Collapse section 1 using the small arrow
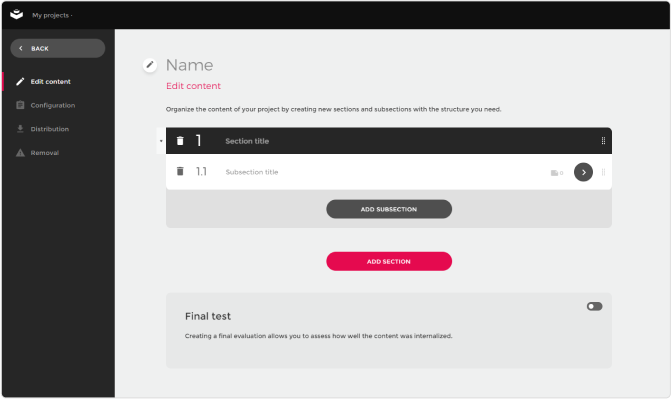 (161, 141)
